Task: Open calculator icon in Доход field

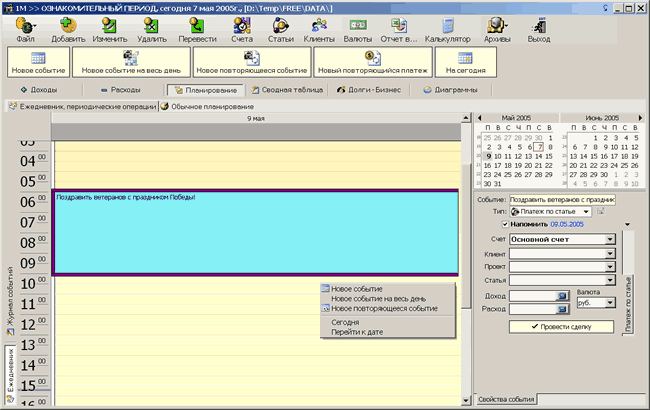Action: (x=562, y=296)
